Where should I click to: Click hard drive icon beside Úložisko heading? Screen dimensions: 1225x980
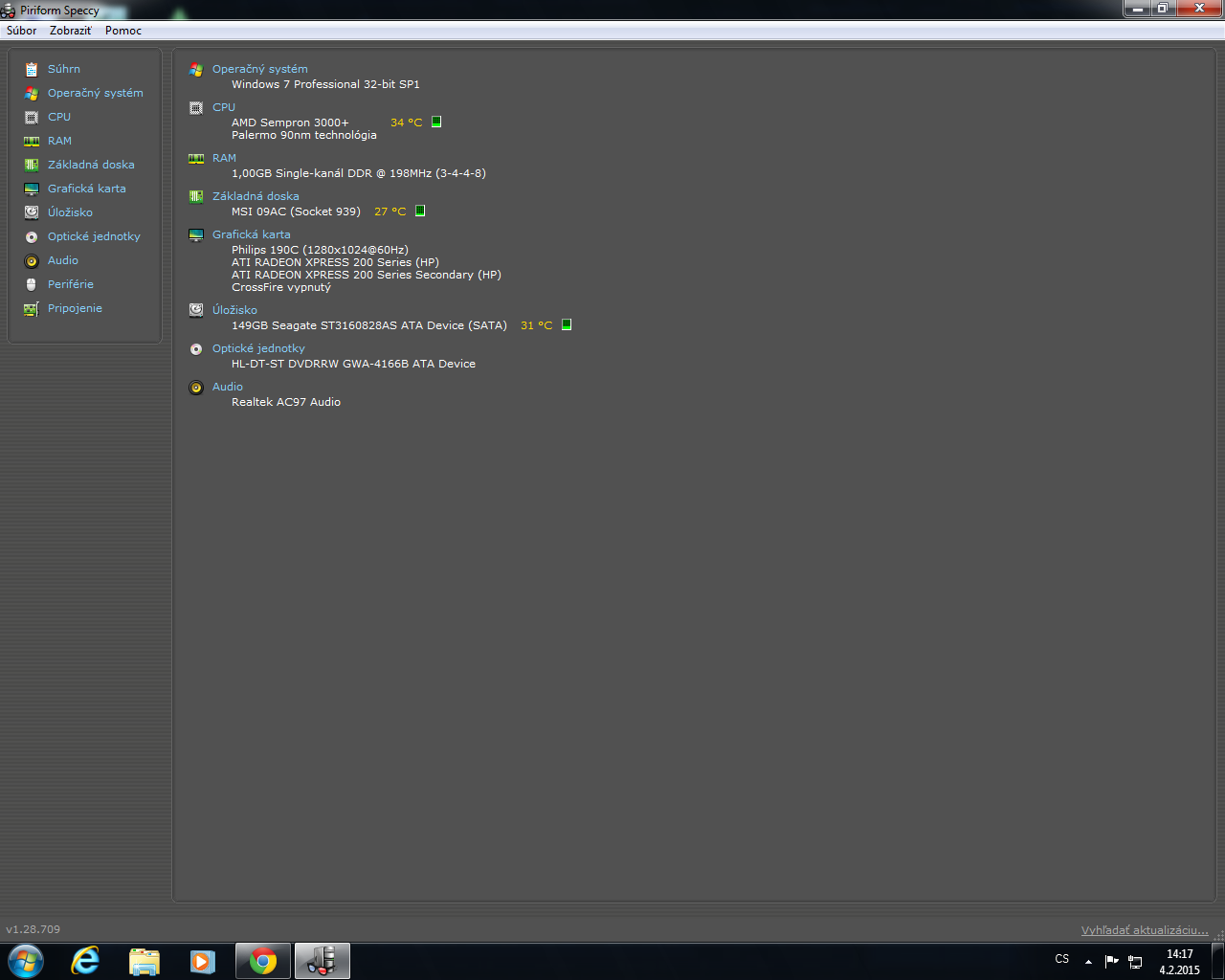[196, 310]
